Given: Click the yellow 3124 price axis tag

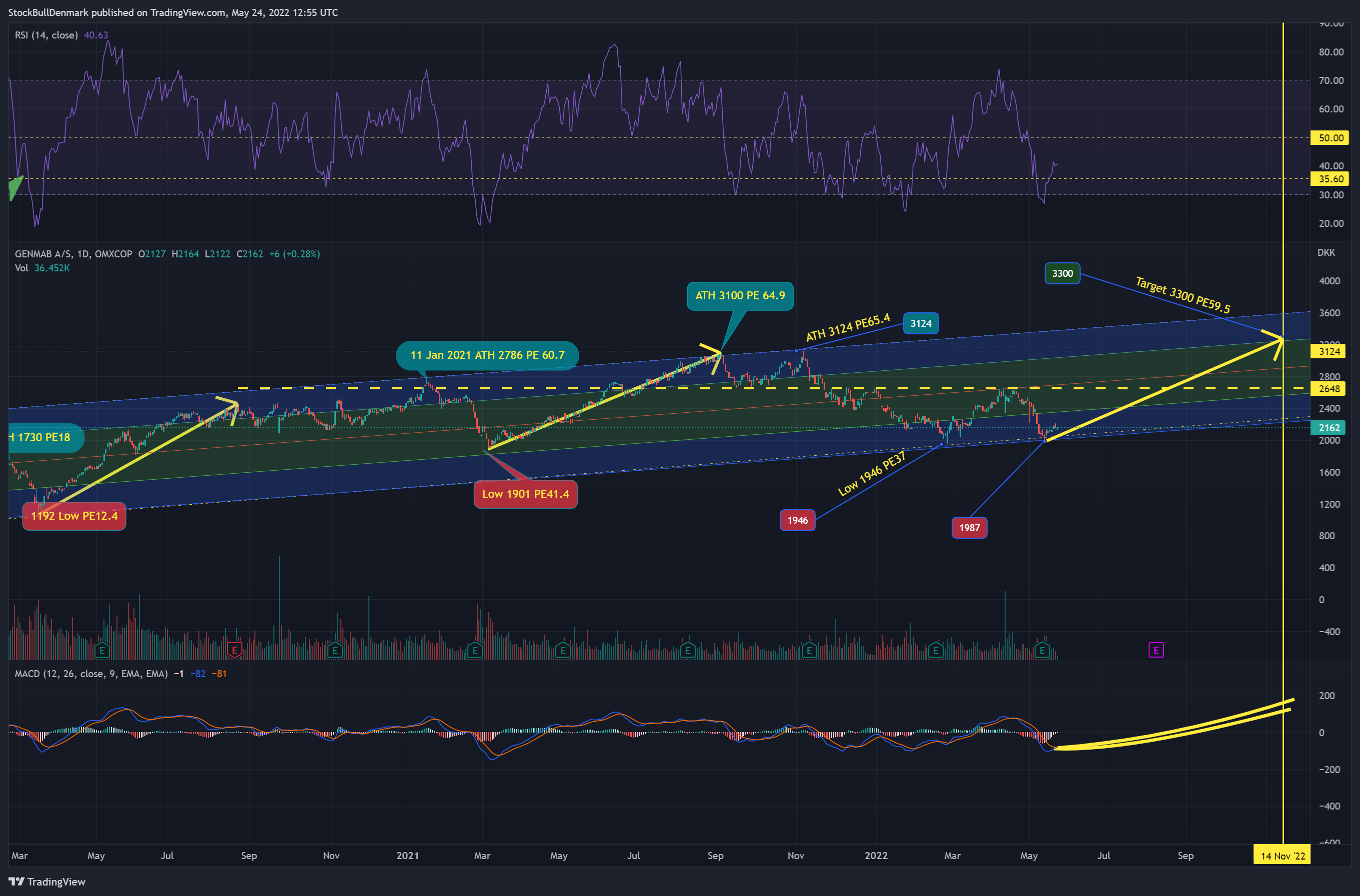Looking at the screenshot, I should click(1329, 351).
